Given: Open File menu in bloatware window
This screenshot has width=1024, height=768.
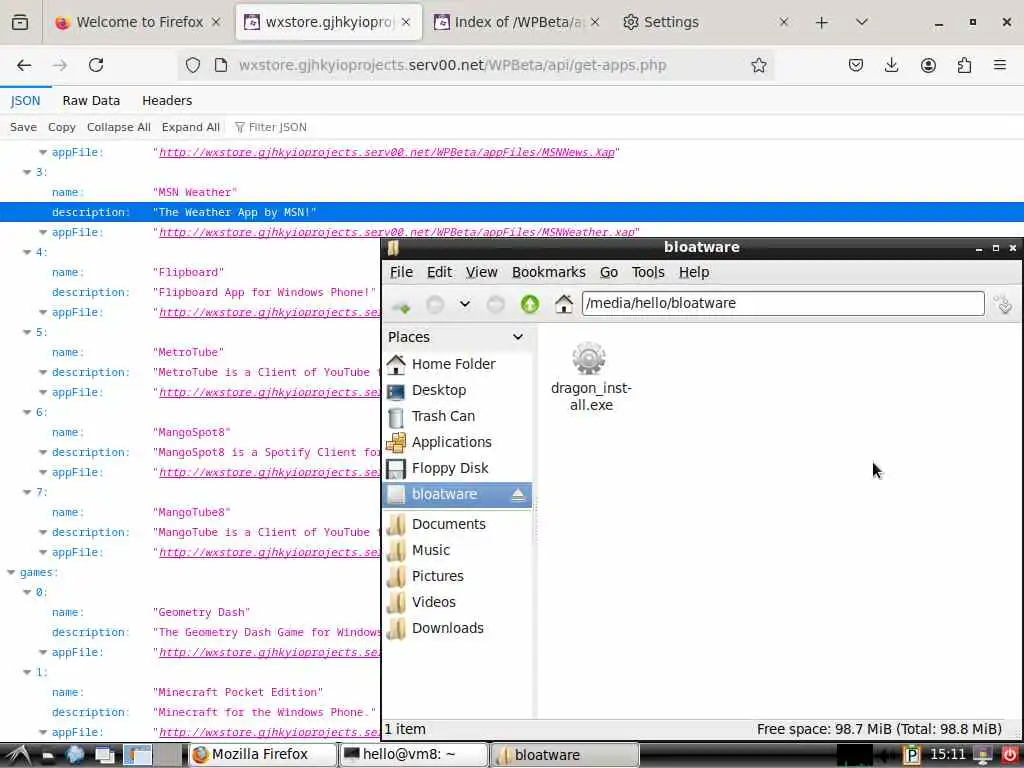Looking at the screenshot, I should [x=401, y=272].
